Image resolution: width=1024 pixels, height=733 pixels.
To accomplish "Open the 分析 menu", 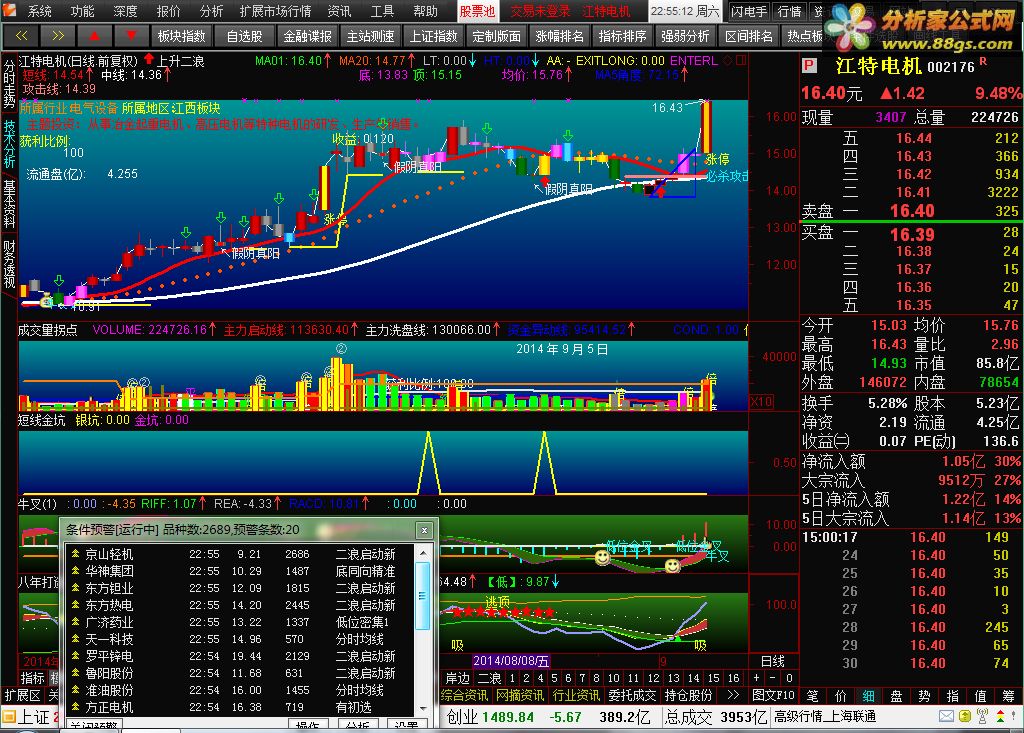I will pos(212,11).
